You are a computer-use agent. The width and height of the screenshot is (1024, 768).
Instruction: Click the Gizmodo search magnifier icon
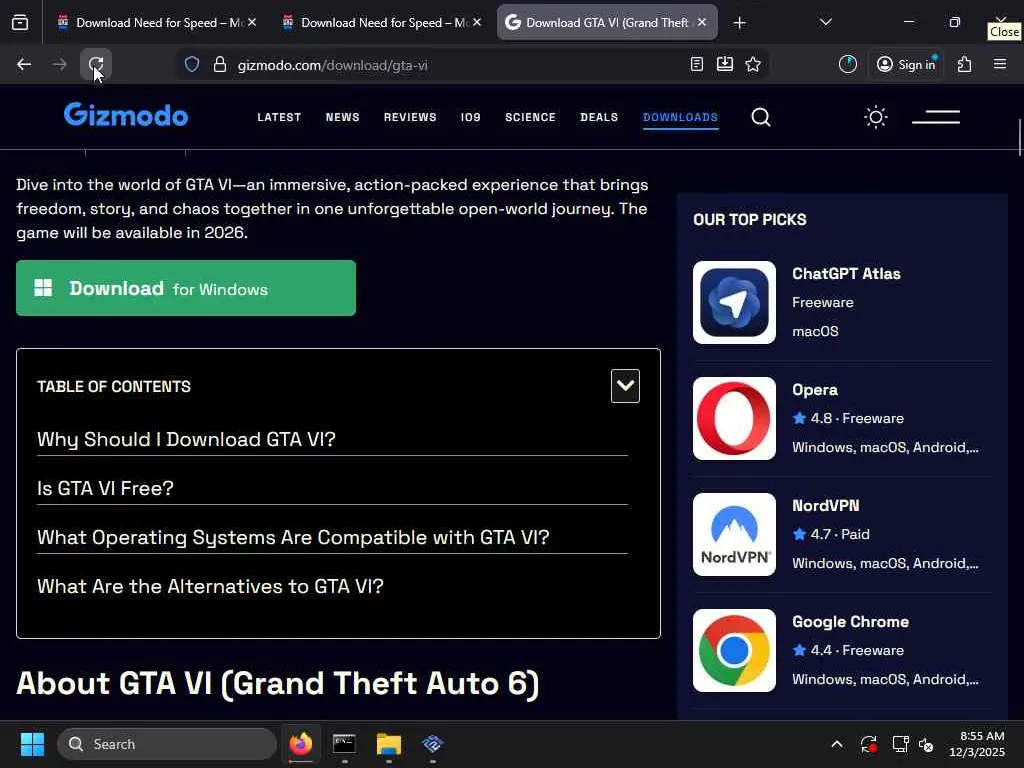761,117
